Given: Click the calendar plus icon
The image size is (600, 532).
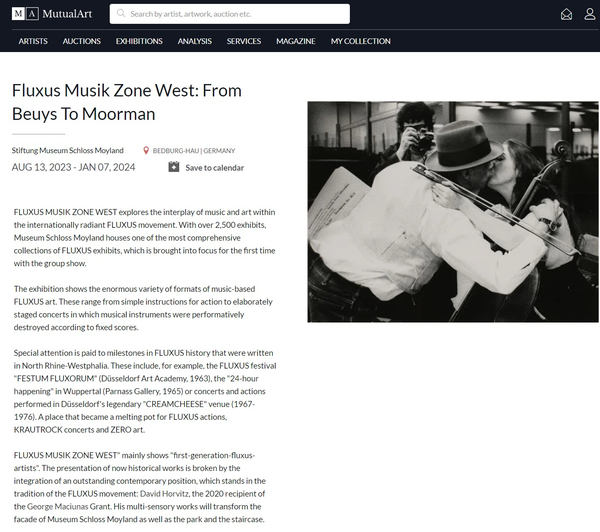Looking at the screenshot, I should click(x=174, y=167).
